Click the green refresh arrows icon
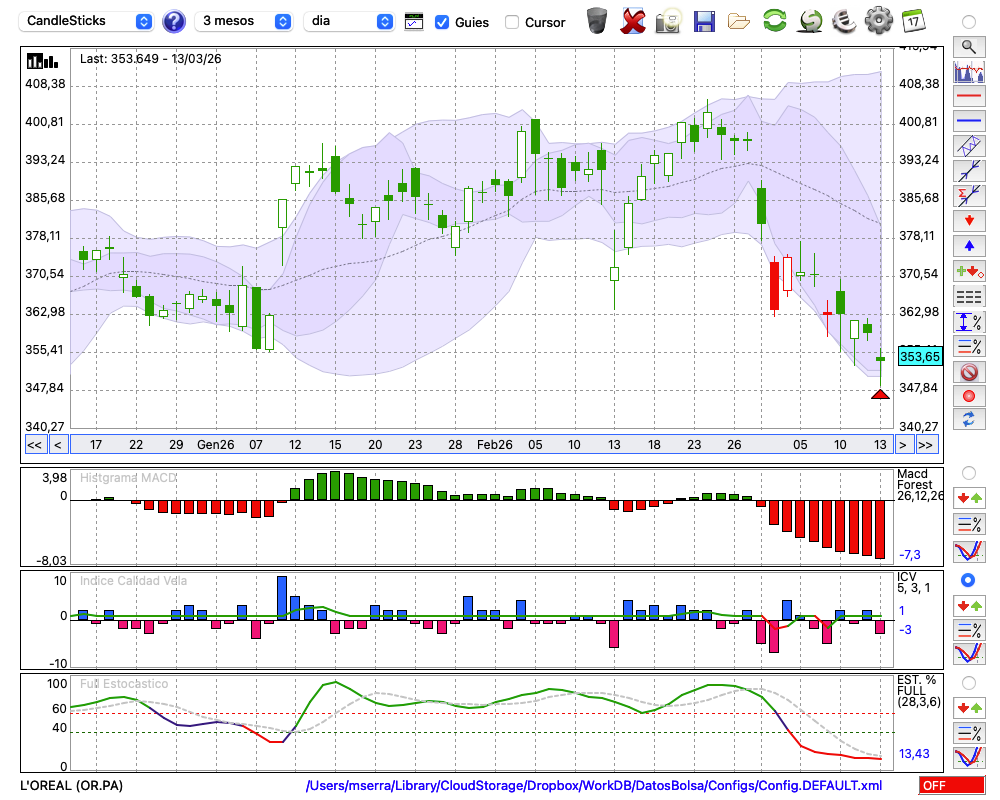 (x=774, y=21)
